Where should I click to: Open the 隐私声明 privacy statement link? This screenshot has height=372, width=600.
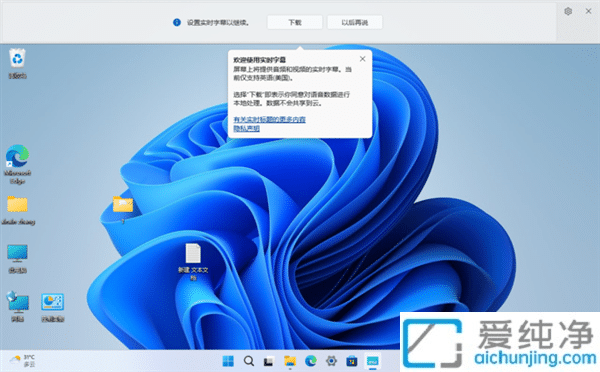[246, 129]
